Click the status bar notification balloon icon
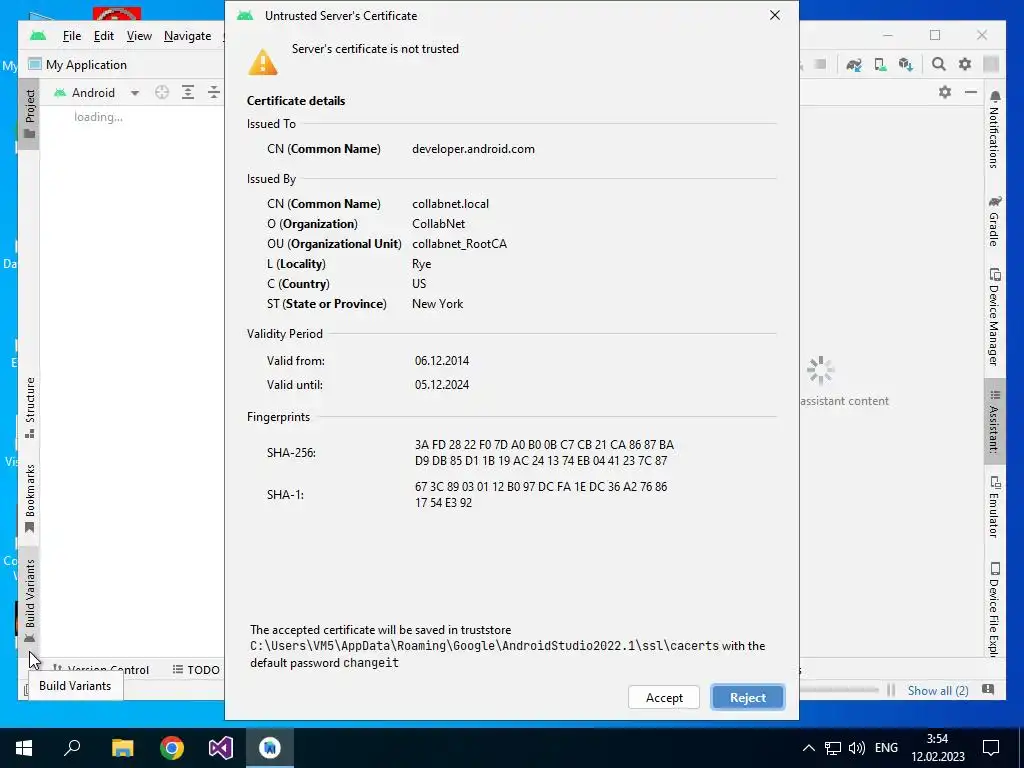This screenshot has height=768, width=1024. (x=988, y=690)
